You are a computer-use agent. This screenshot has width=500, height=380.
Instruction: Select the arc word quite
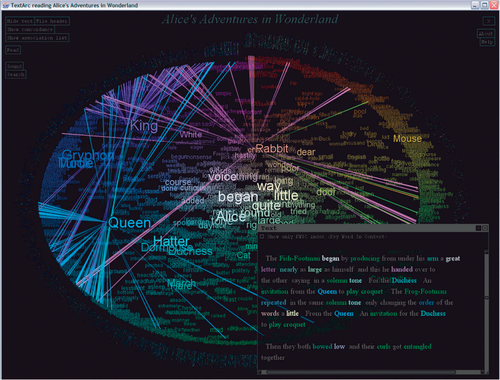tap(266, 206)
